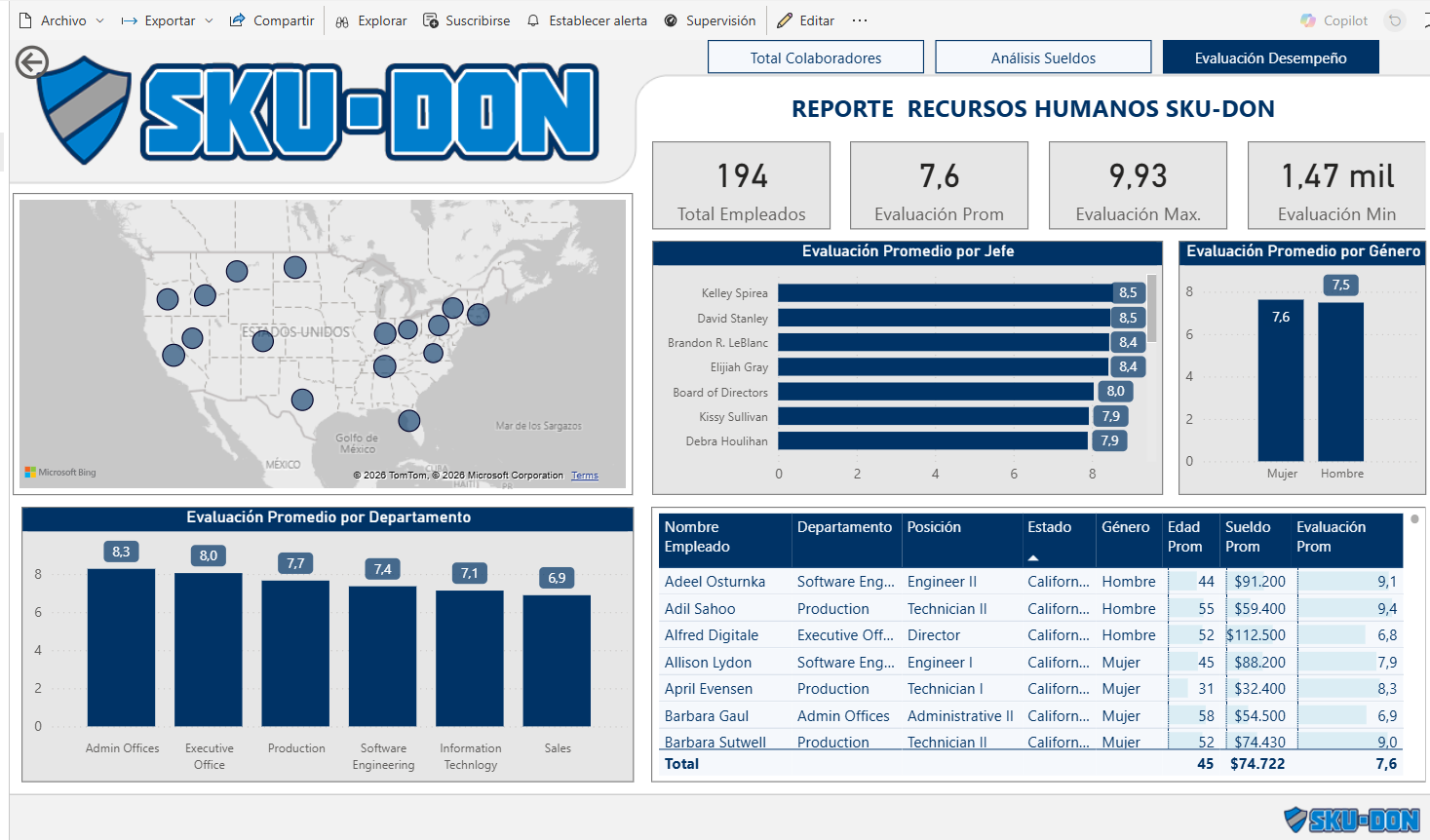Click Establecer alerta bell icon

click(x=533, y=20)
